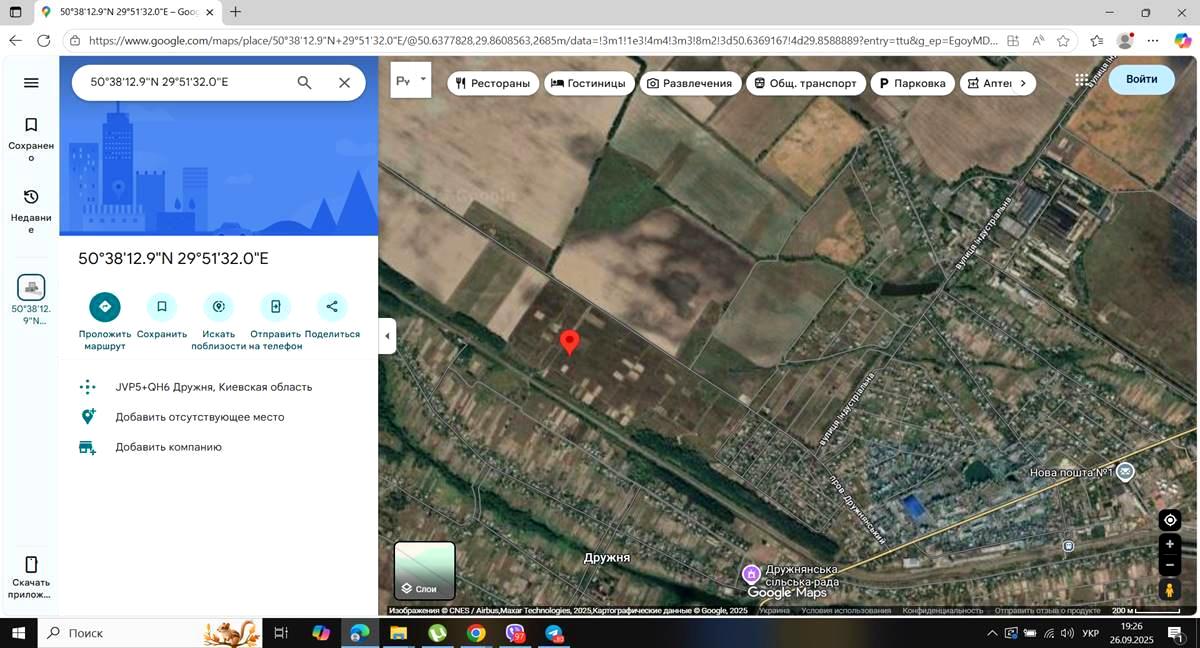Viewport: 1200px width, 648px height.
Task: Open the Ру language dropdown
Action: (x=410, y=80)
